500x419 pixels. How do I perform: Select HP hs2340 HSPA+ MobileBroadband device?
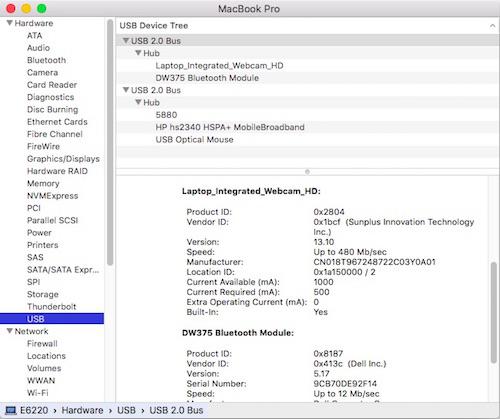point(230,127)
